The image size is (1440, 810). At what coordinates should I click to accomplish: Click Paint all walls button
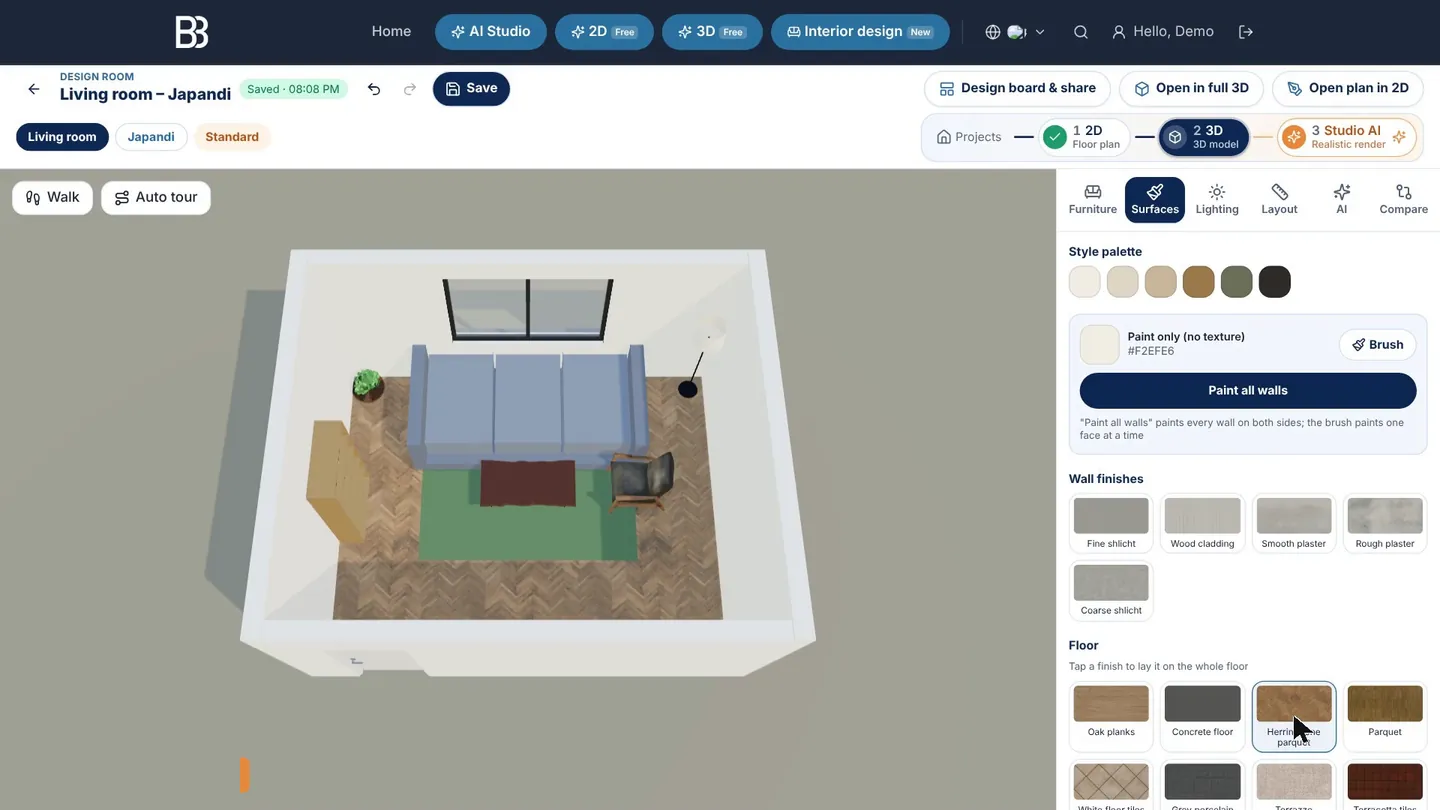point(1248,391)
